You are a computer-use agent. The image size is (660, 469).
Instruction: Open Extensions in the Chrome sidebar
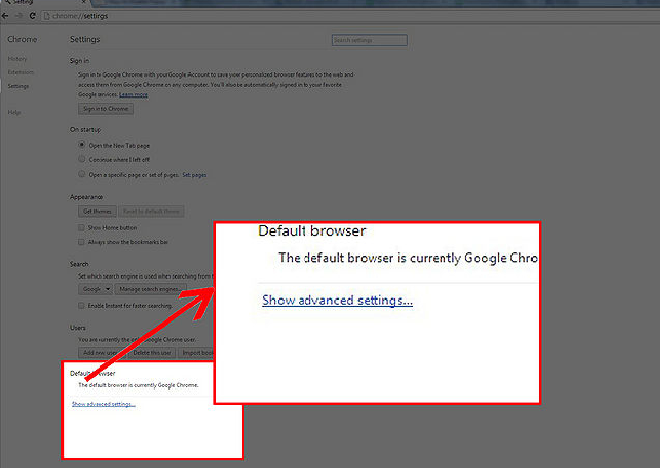point(21,72)
